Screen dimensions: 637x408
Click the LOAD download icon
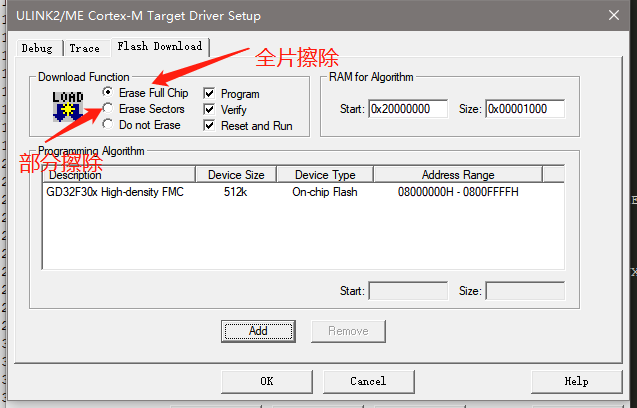pyautogui.click(x=68, y=107)
